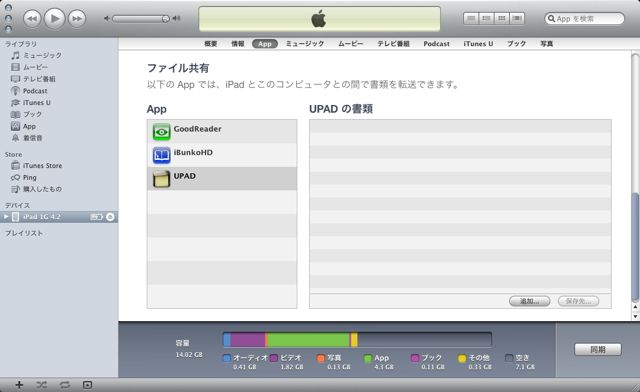
Task: Click the GoodReader app icon
Action: coord(162,132)
